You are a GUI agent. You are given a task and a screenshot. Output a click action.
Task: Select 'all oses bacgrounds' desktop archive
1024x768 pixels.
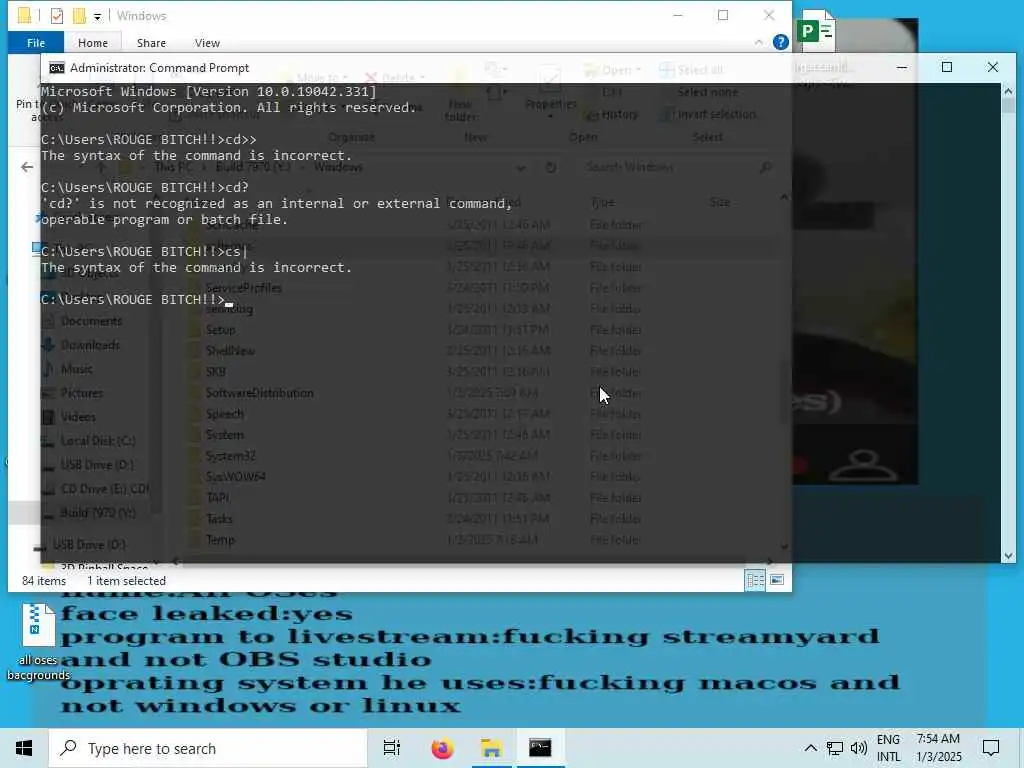[x=38, y=643]
